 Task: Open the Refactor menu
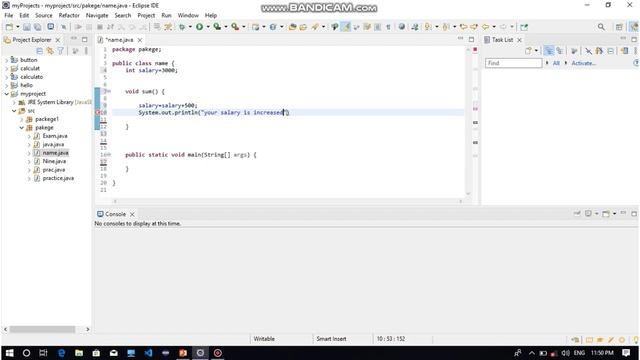point(69,16)
